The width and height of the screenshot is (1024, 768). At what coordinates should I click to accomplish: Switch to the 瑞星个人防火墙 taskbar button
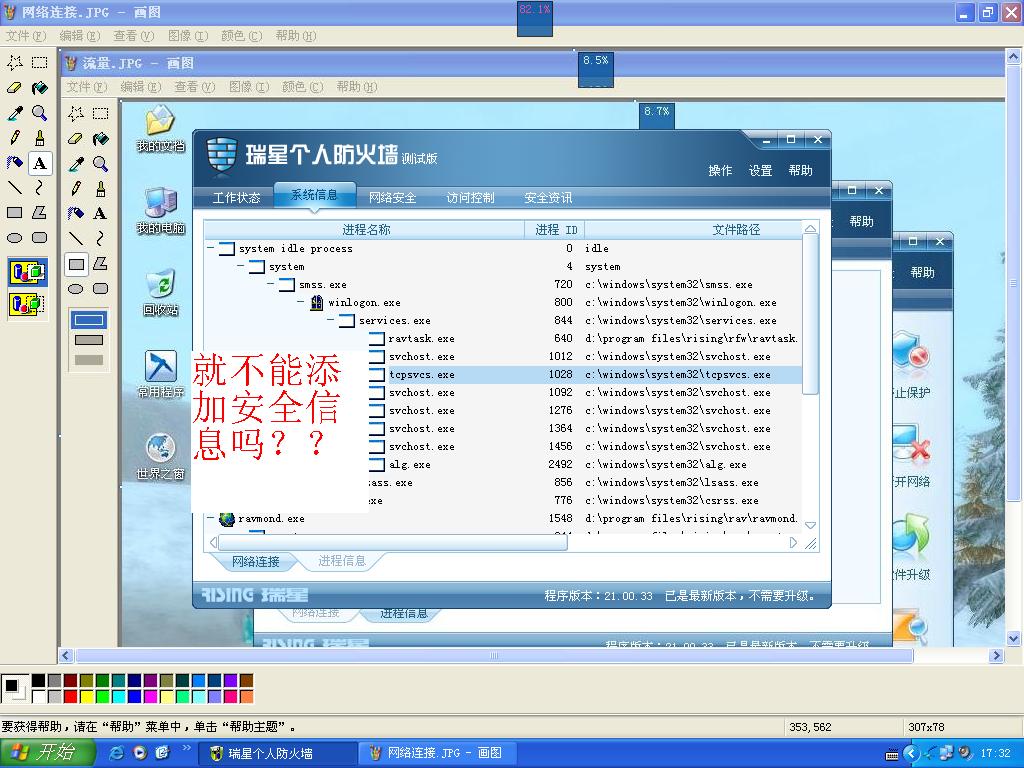[280, 754]
